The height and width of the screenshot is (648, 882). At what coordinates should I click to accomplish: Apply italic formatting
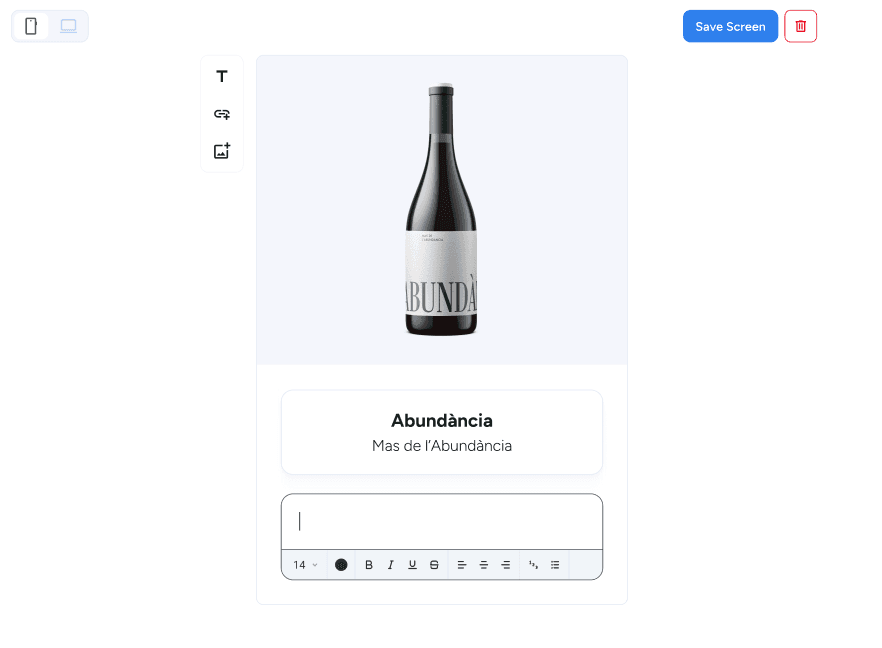[391, 565]
